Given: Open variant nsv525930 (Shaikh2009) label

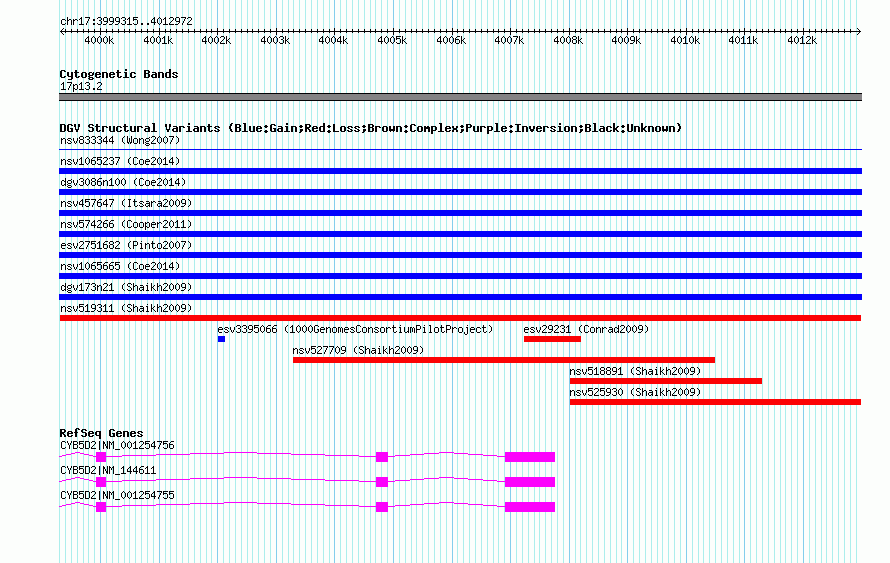Looking at the screenshot, I should (635, 392).
